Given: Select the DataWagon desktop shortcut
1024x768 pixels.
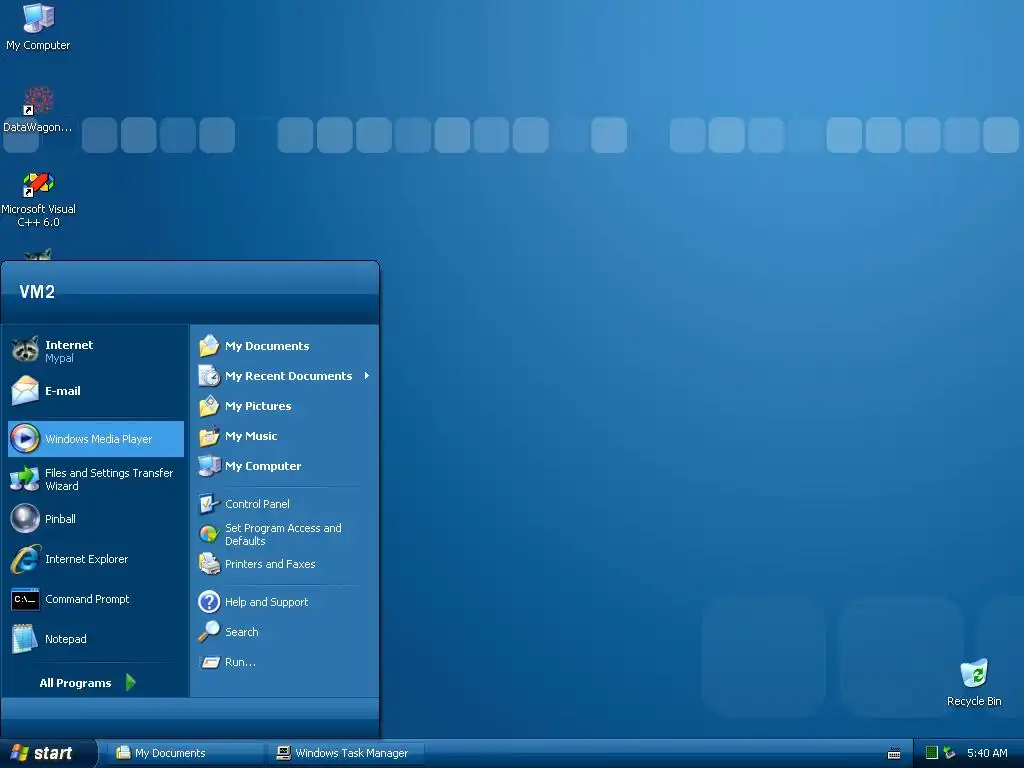Looking at the screenshot, I should (38, 110).
